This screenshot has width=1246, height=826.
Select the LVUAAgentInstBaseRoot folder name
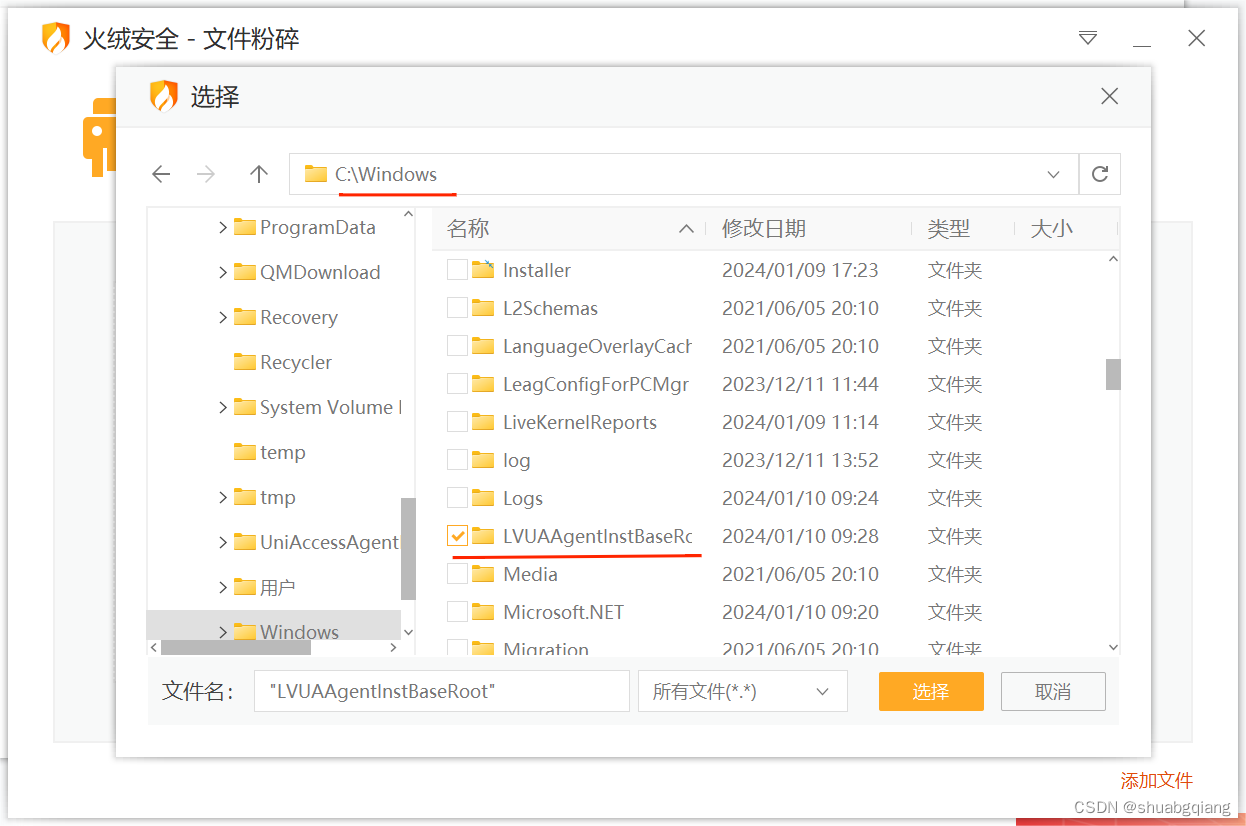tap(597, 536)
